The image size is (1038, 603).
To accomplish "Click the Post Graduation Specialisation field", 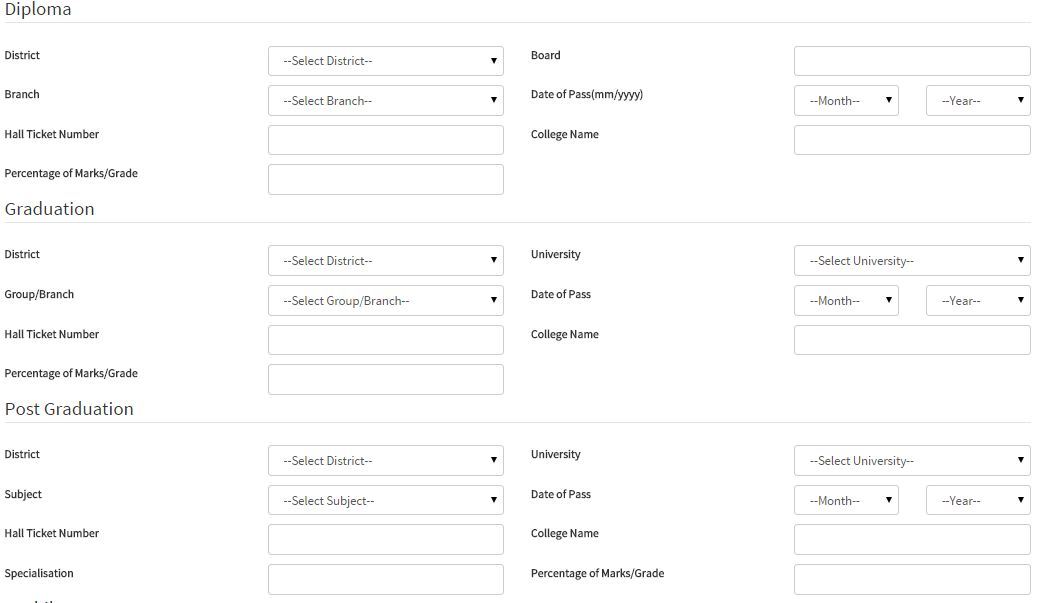I will 385,579.
